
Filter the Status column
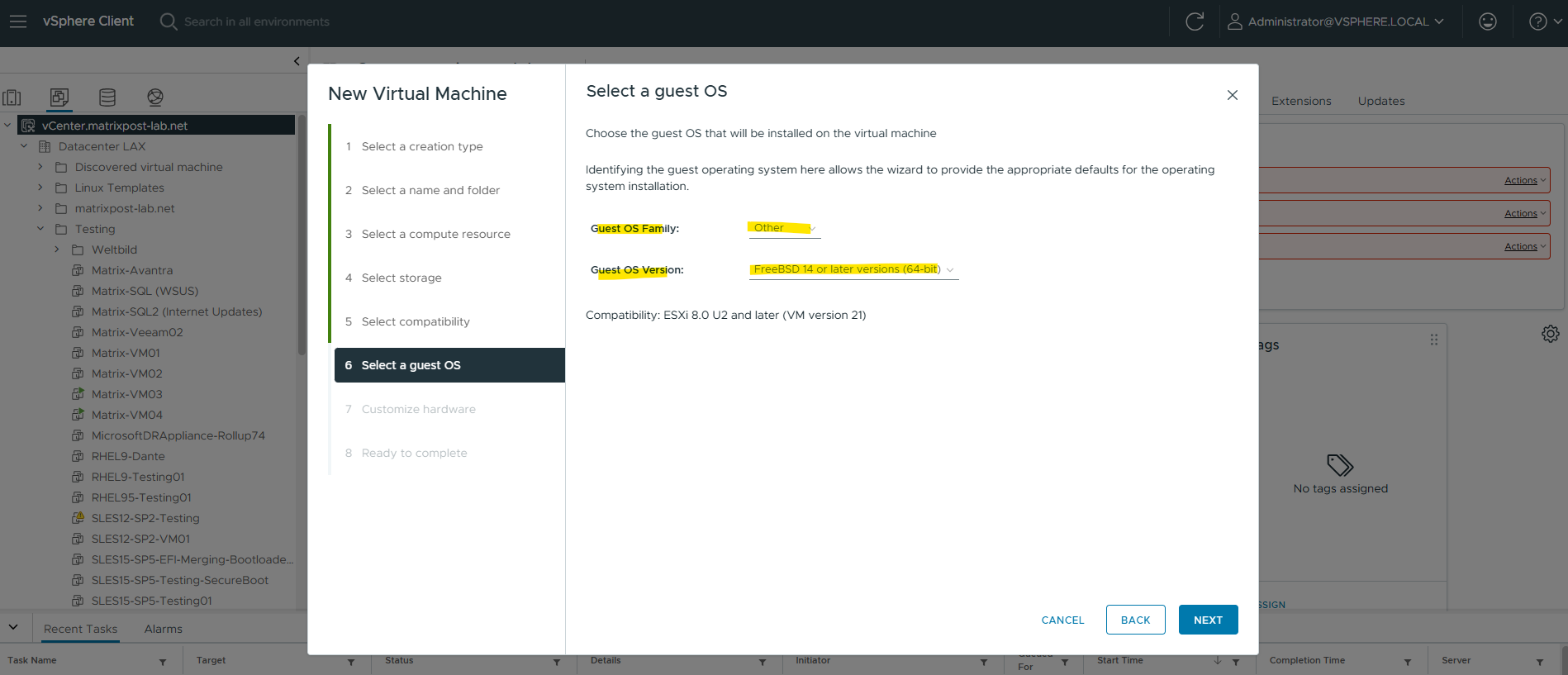click(557, 662)
